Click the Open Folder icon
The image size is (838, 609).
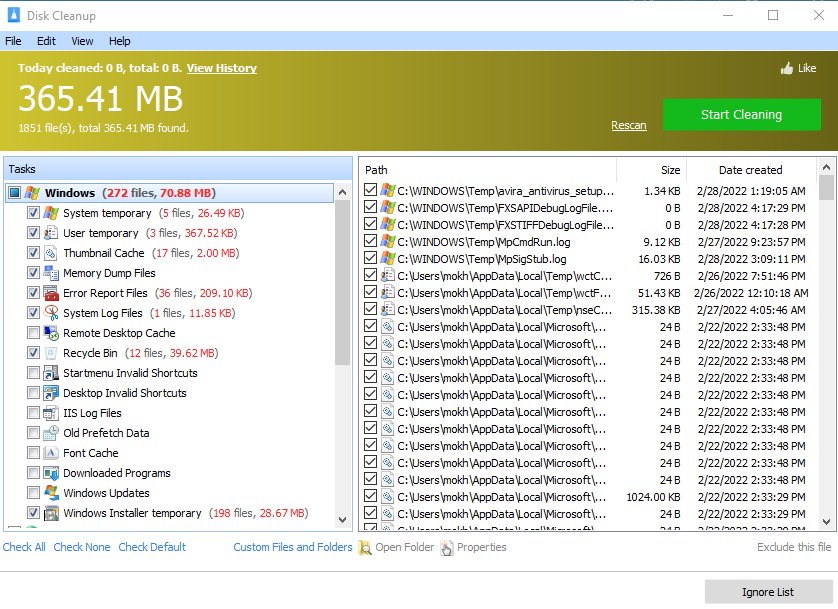click(x=365, y=548)
